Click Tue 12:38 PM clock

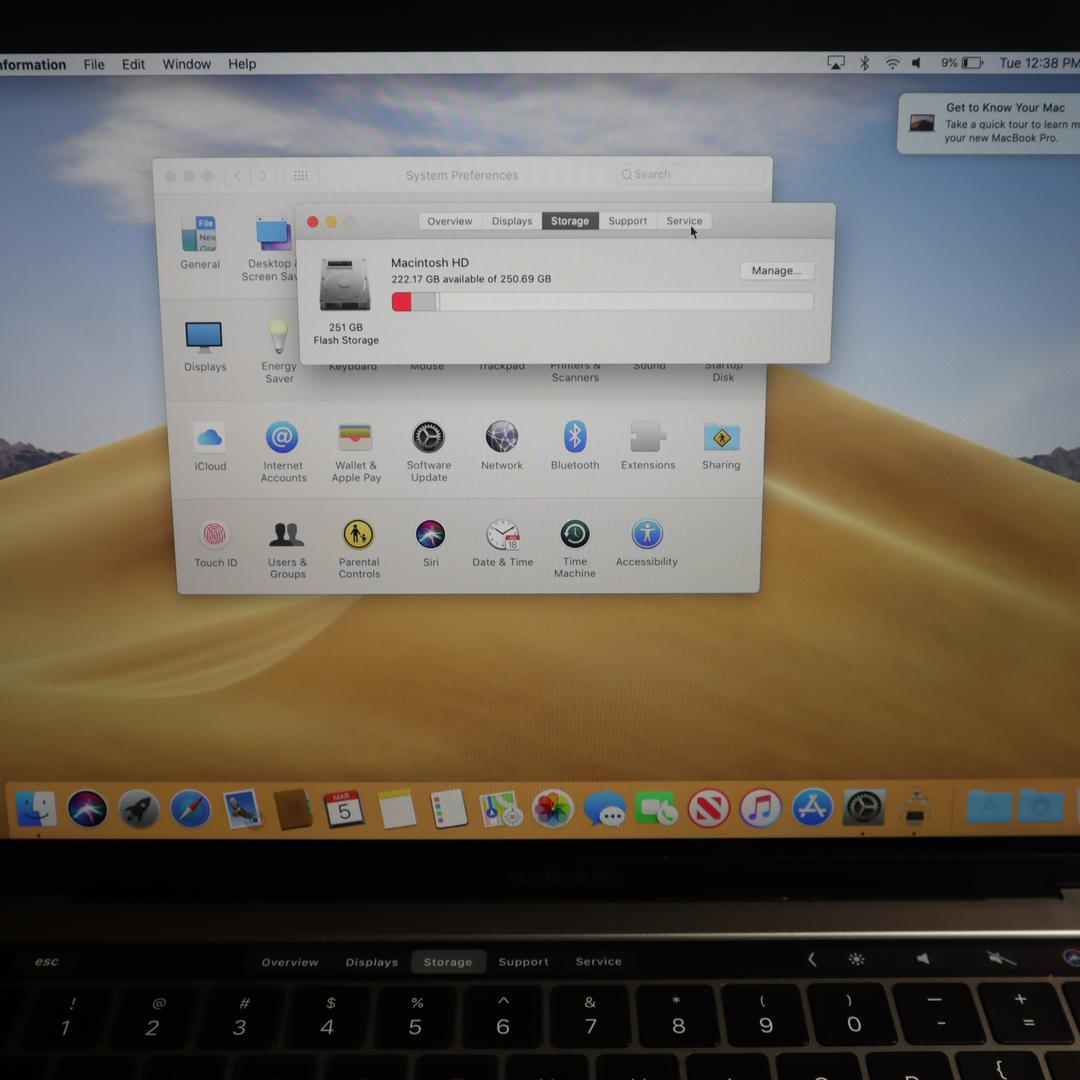[x=1039, y=63]
